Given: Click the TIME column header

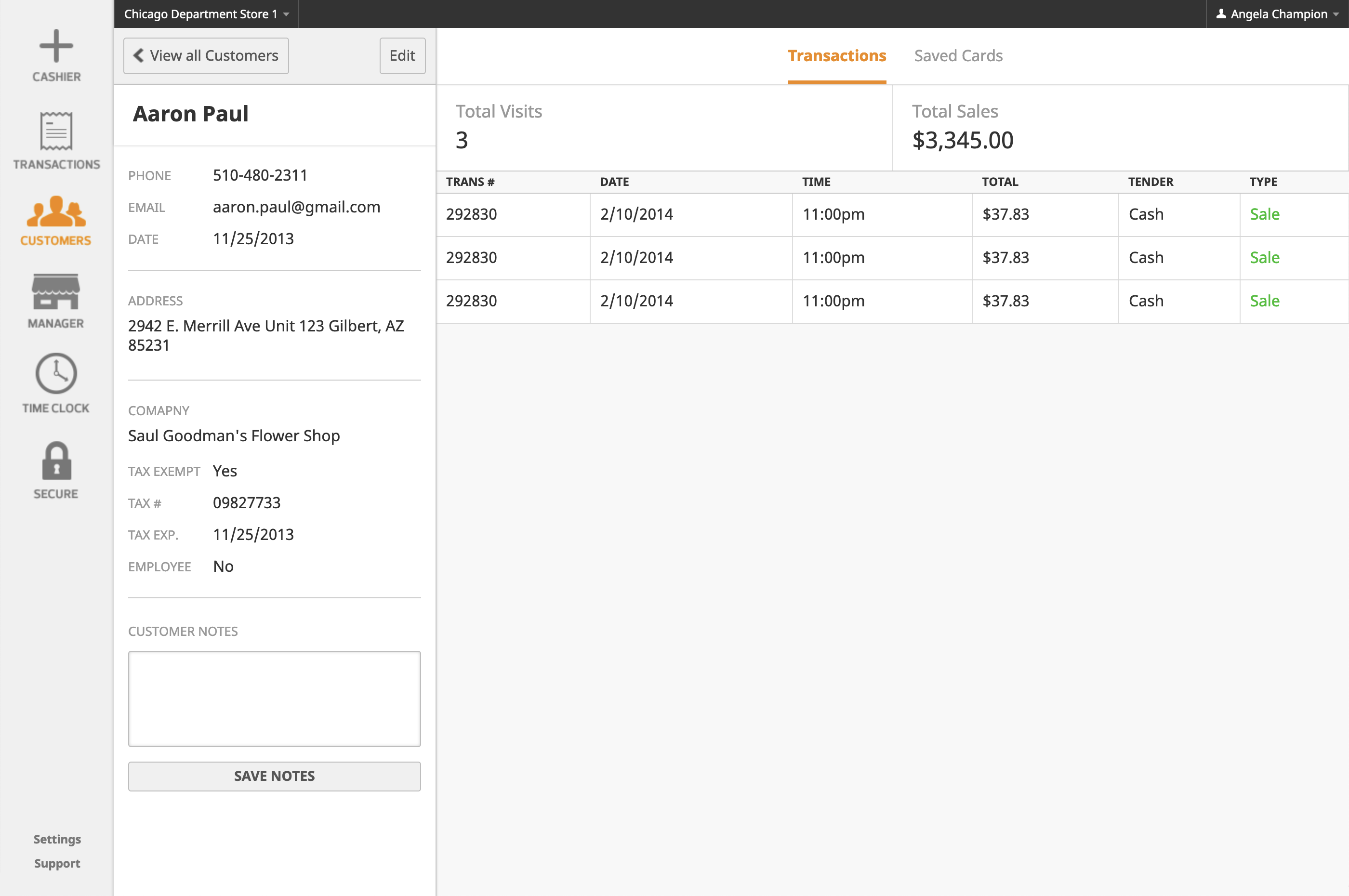Looking at the screenshot, I should 816,182.
